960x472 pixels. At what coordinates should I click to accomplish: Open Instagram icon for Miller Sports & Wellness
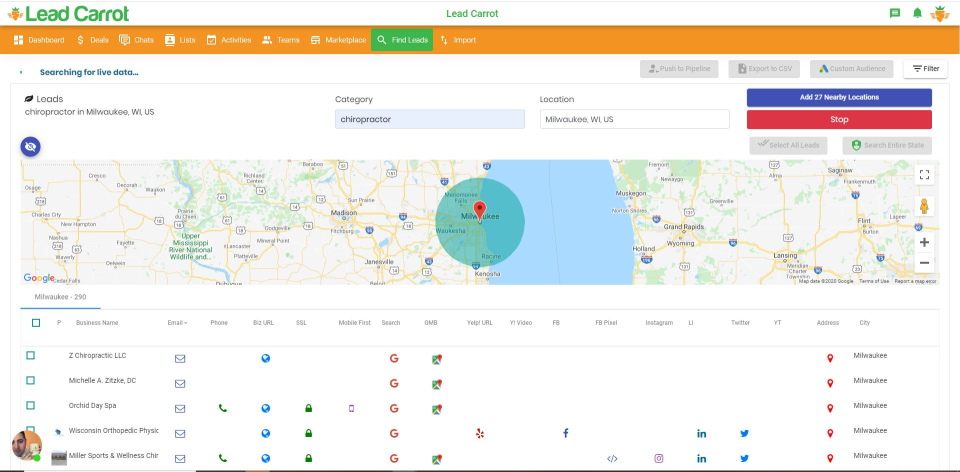[x=659, y=459]
